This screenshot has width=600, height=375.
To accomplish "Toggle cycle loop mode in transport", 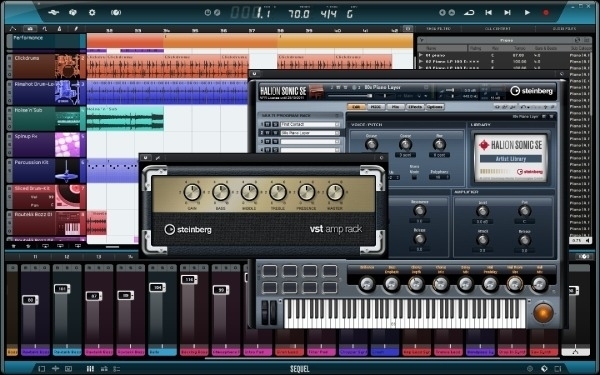I will 469,13.
